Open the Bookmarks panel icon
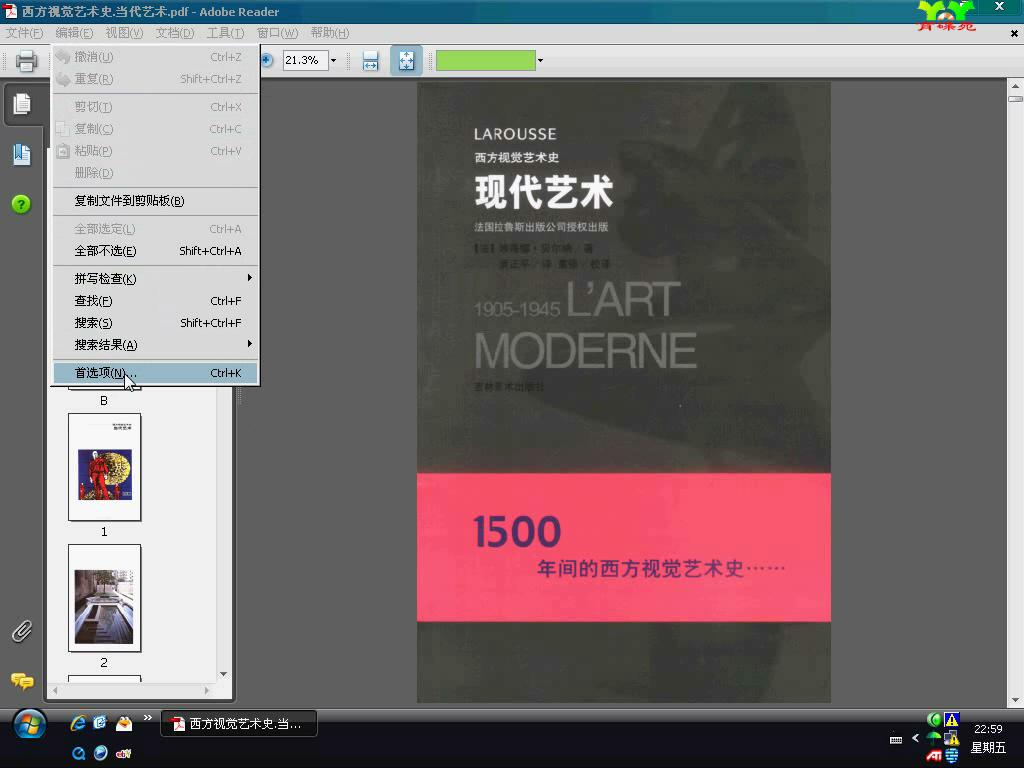This screenshot has width=1024, height=768. coord(22,154)
